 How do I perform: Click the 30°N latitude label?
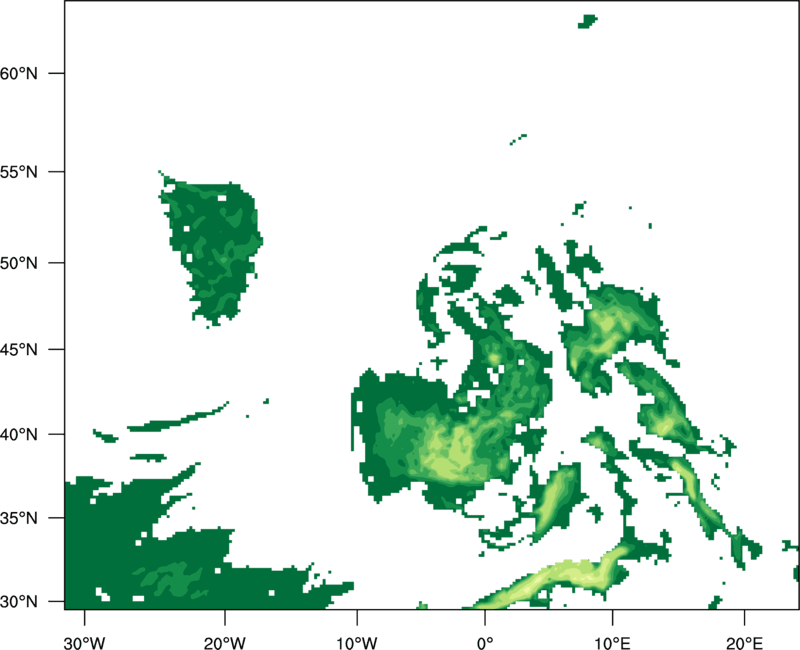click(19, 602)
